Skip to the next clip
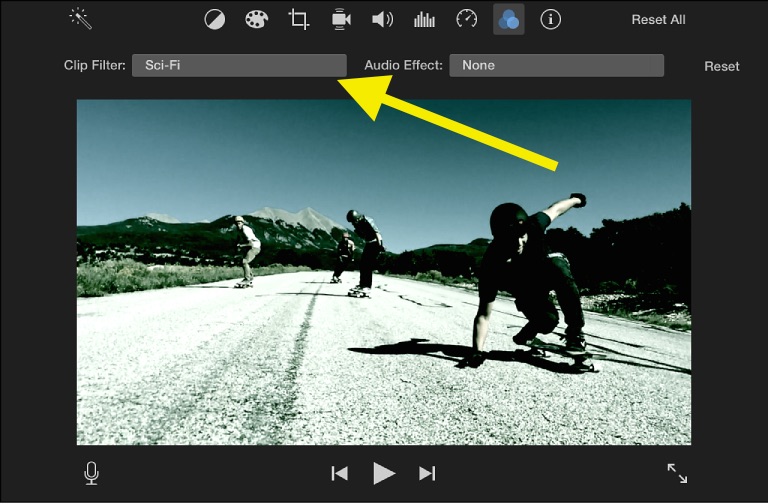Image resolution: width=768 pixels, height=504 pixels. point(427,473)
